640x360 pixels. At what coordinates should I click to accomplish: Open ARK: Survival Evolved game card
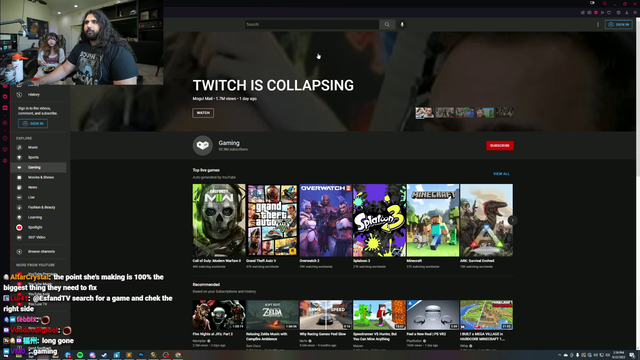(x=486, y=226)
